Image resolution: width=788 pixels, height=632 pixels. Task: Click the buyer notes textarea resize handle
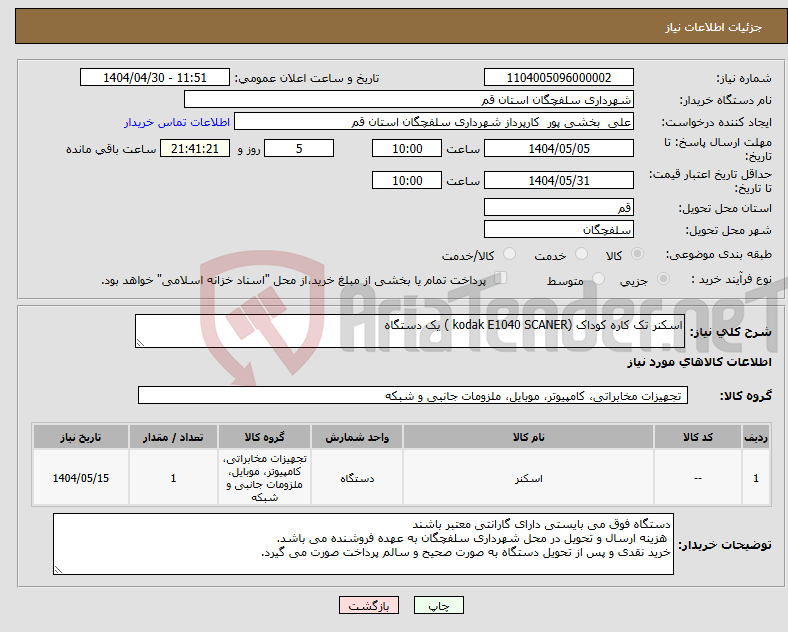[58, 570]
